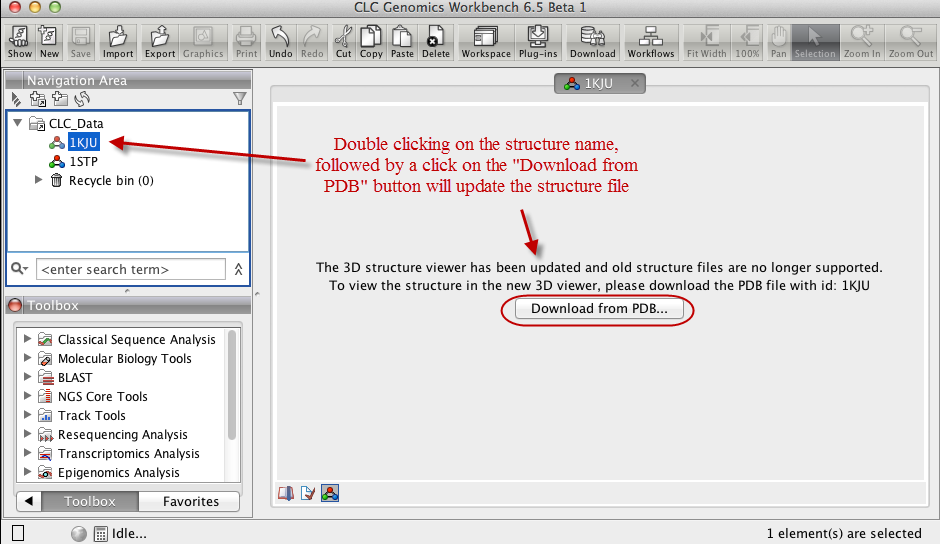
Task: Switch to the Favorites tab
Action: tap(190, 501)
